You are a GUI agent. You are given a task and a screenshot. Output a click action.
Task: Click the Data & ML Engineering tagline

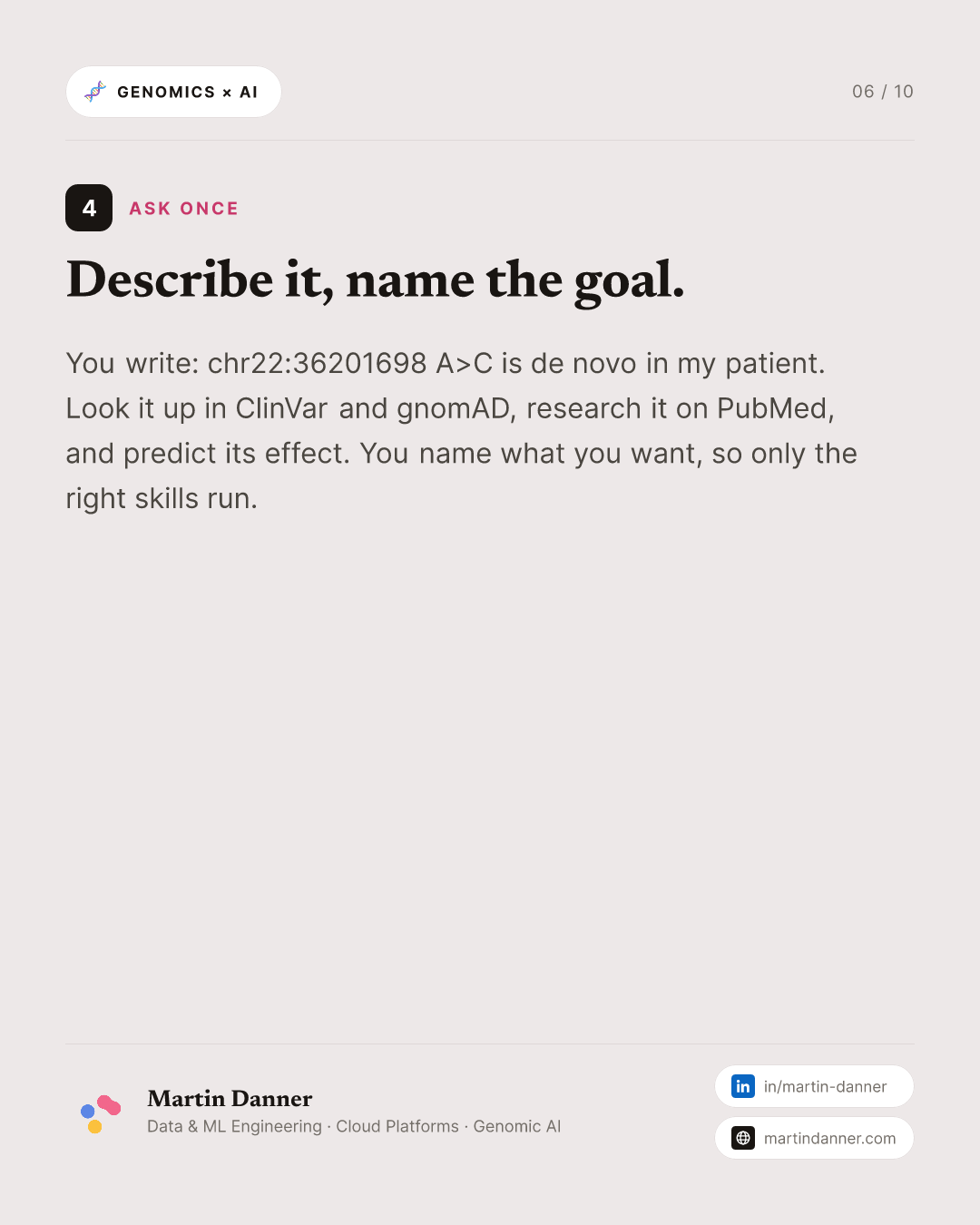pyautogui.click(x=234, y=1126)
